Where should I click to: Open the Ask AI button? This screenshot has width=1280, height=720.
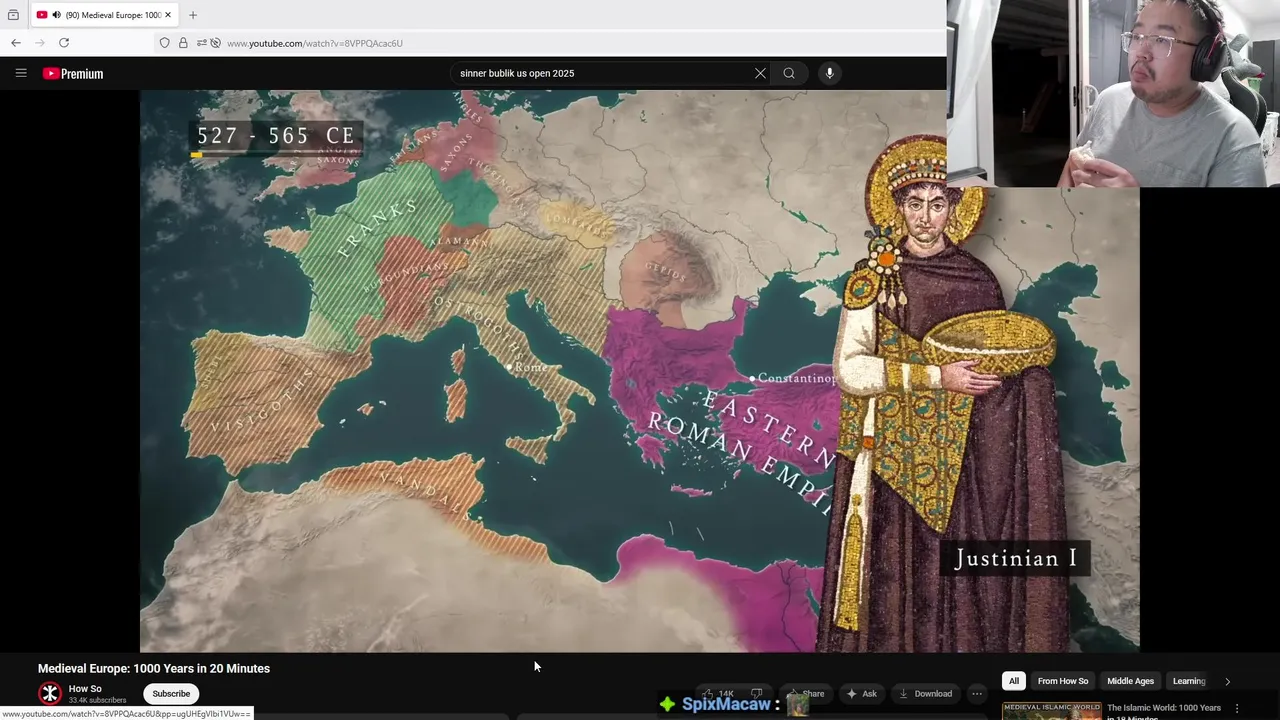point(862,693)
